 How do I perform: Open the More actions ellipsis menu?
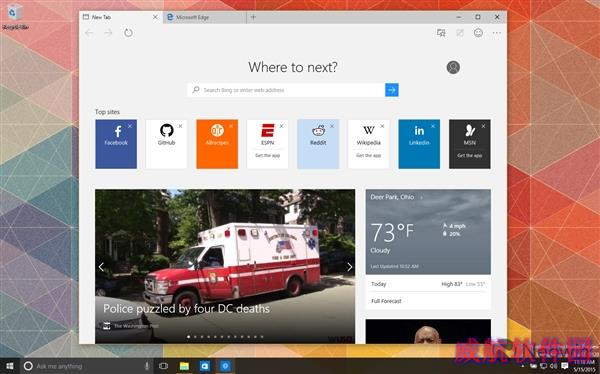[x=497, y=33]
